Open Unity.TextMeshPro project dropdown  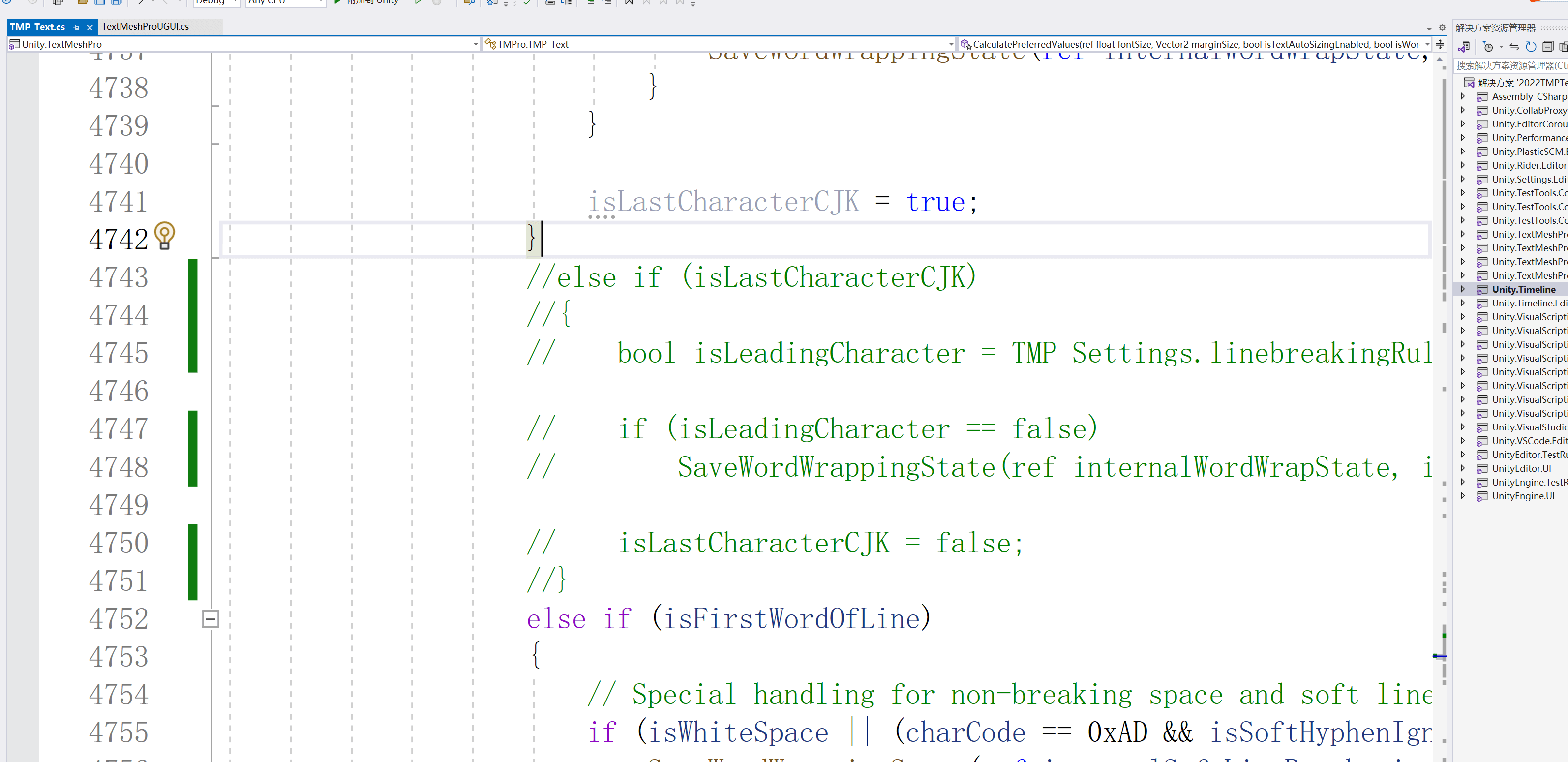pos(476,44)
